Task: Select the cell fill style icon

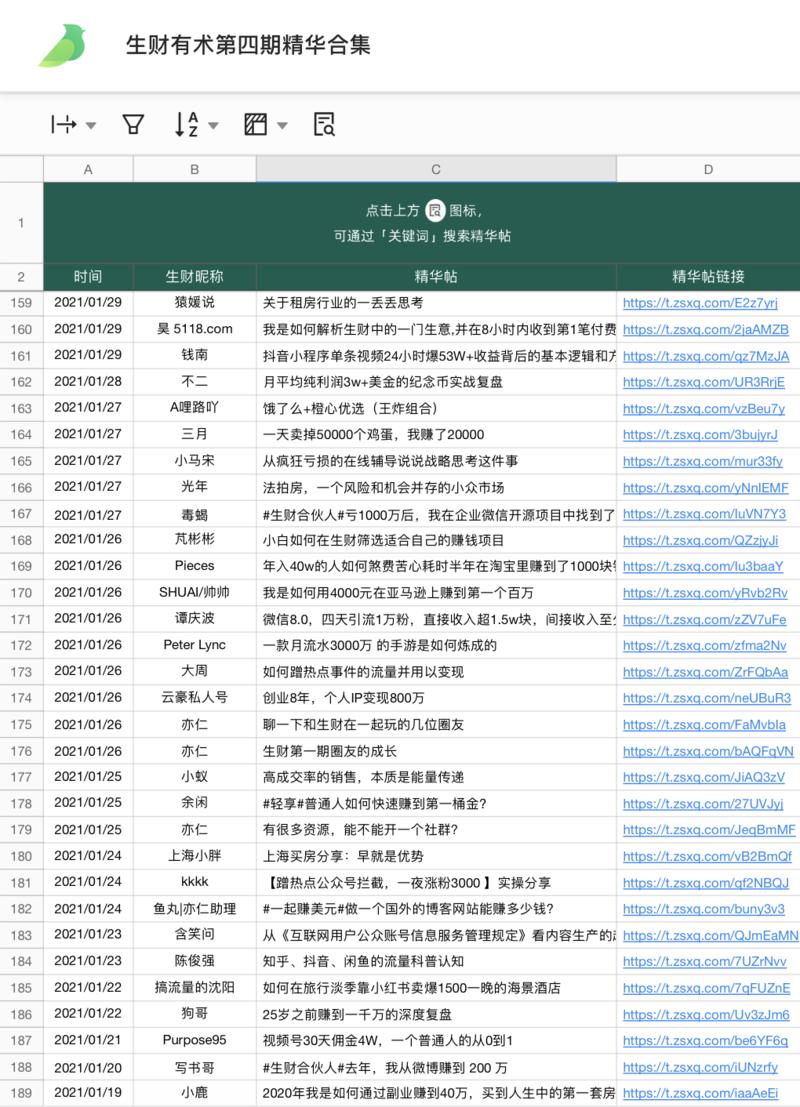Action: (256, 124)
